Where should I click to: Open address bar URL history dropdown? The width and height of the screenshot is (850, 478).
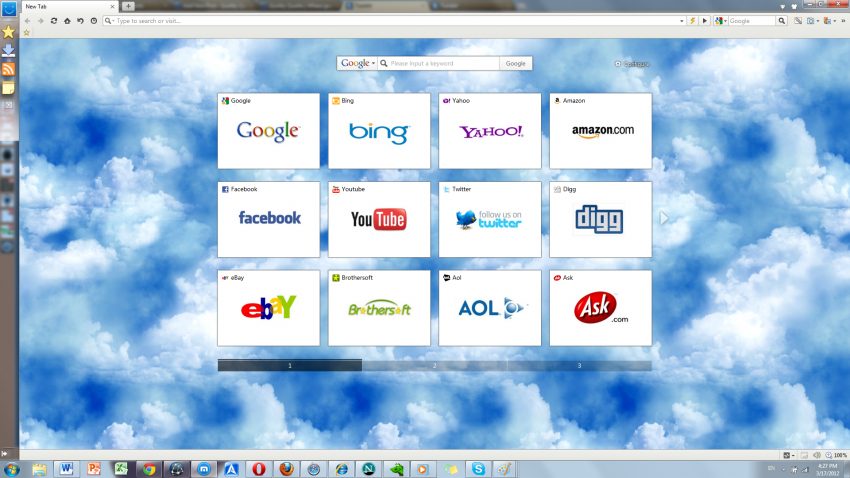point(681,21)
